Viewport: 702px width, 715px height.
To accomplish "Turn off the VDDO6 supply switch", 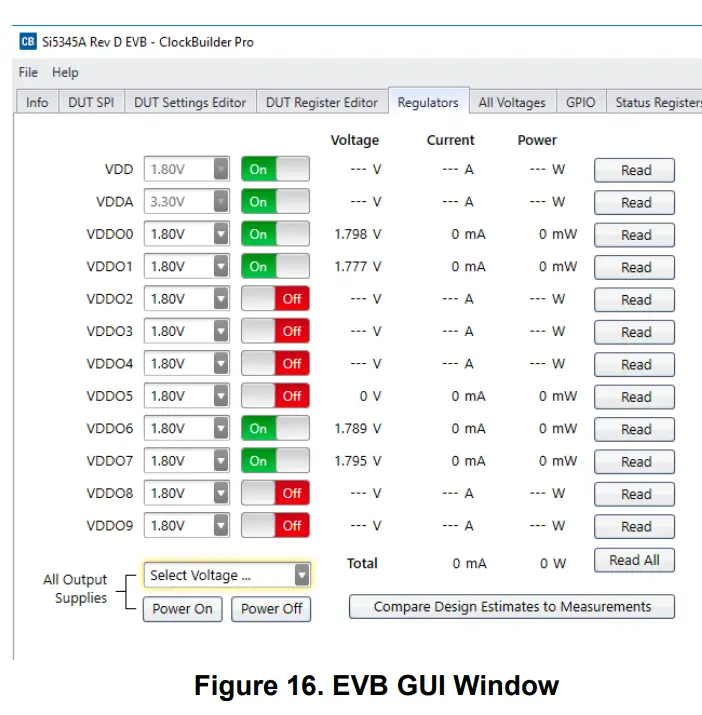I will tap(275, 428).
